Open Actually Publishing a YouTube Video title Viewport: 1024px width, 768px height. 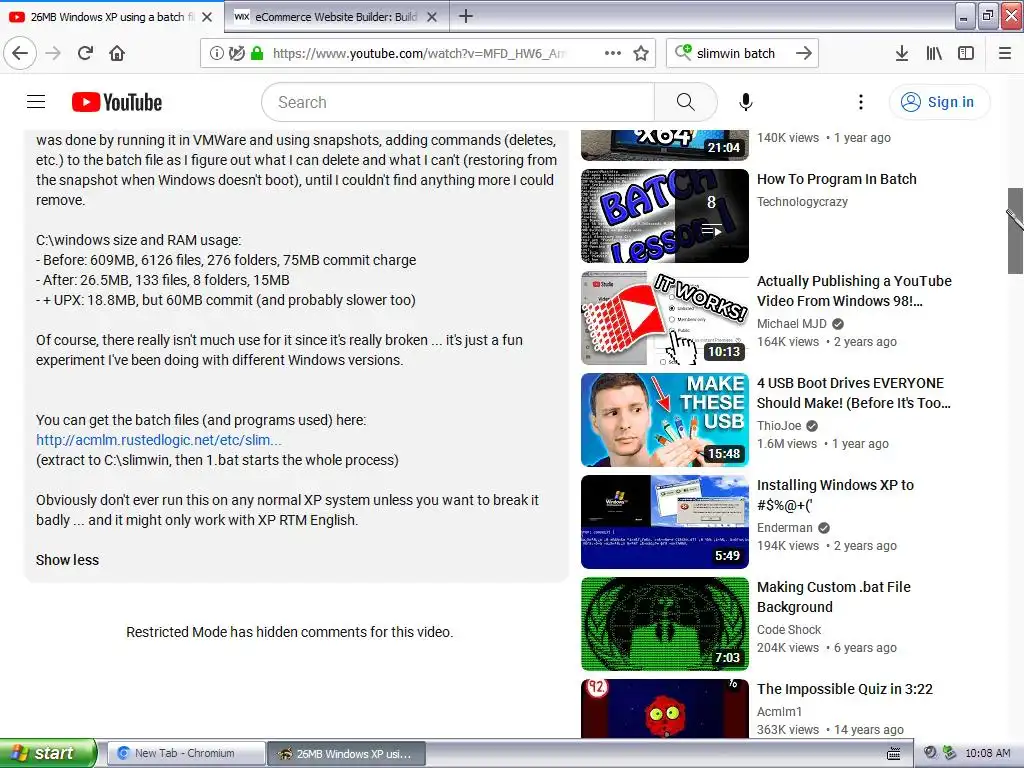click(854, 291)
